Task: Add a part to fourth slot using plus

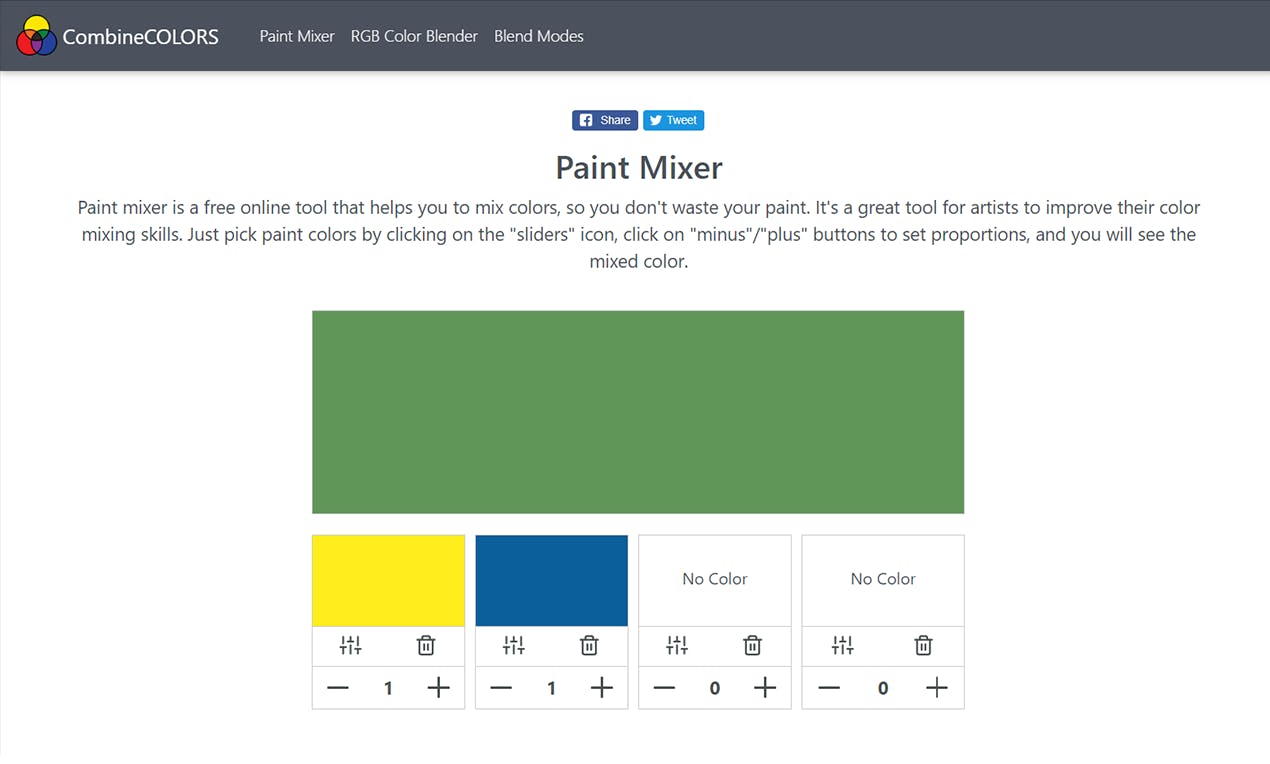Action: (936, 688)
